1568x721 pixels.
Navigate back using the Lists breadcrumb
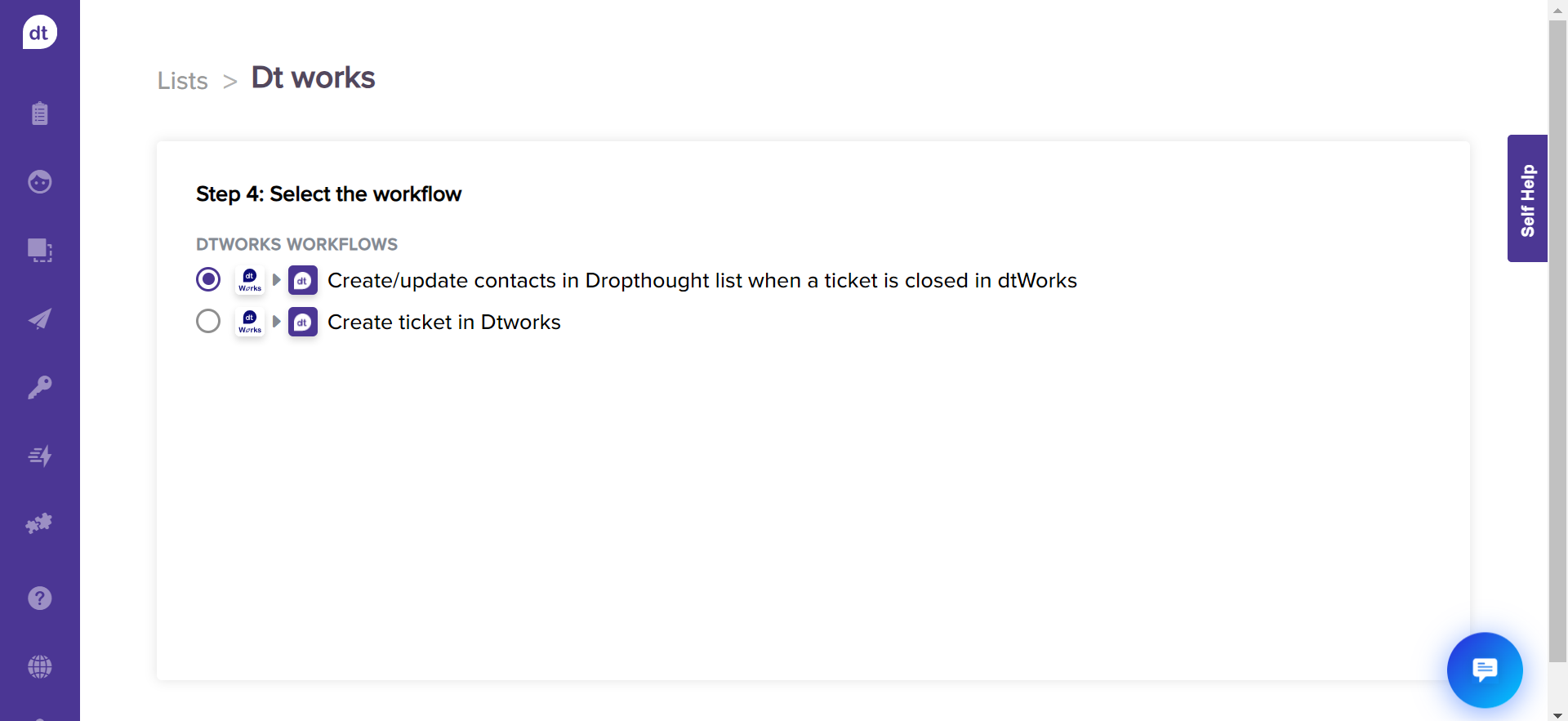pyautogui.click(x=182, y=81)
